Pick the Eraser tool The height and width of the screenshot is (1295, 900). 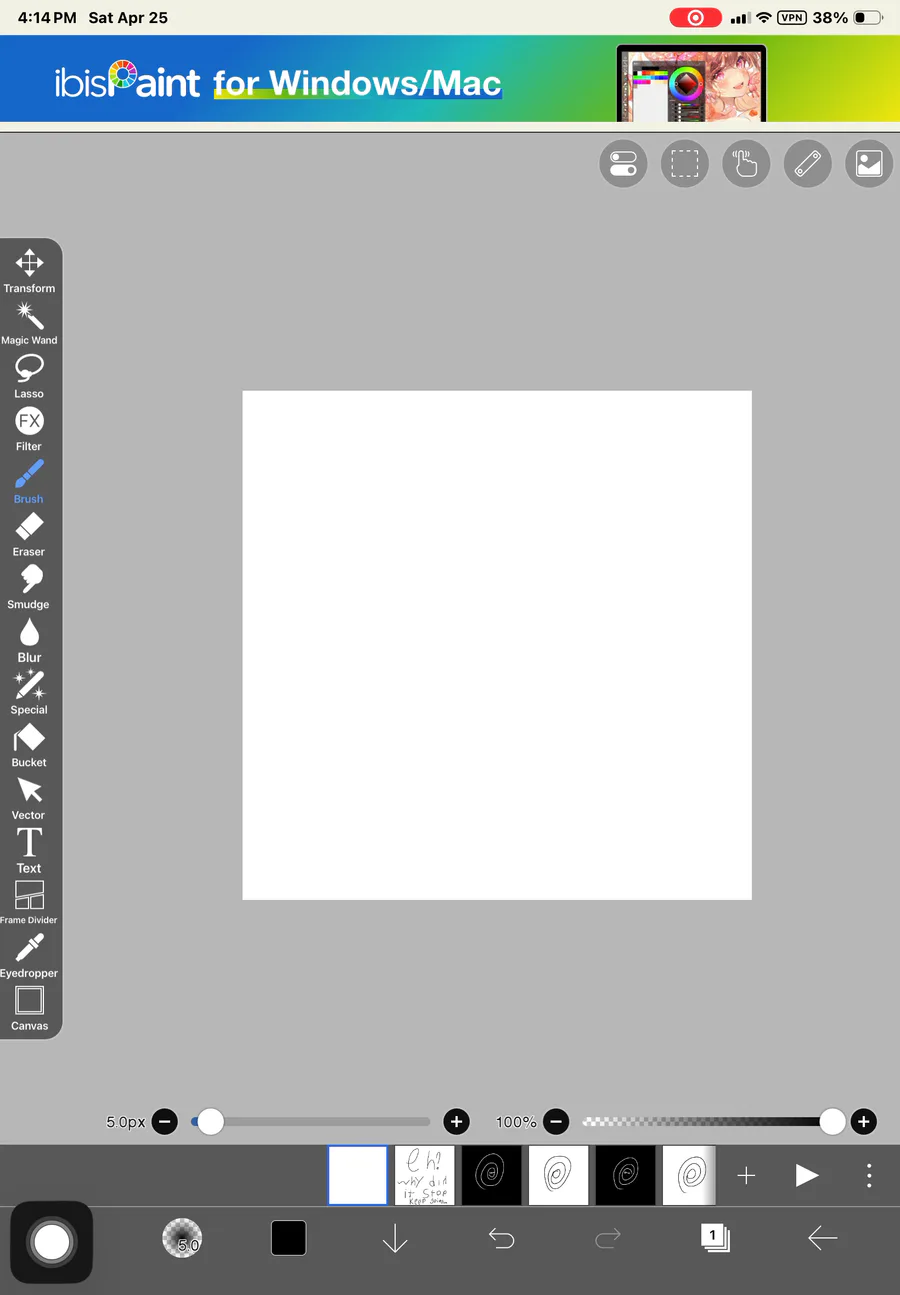pos(29,535)
